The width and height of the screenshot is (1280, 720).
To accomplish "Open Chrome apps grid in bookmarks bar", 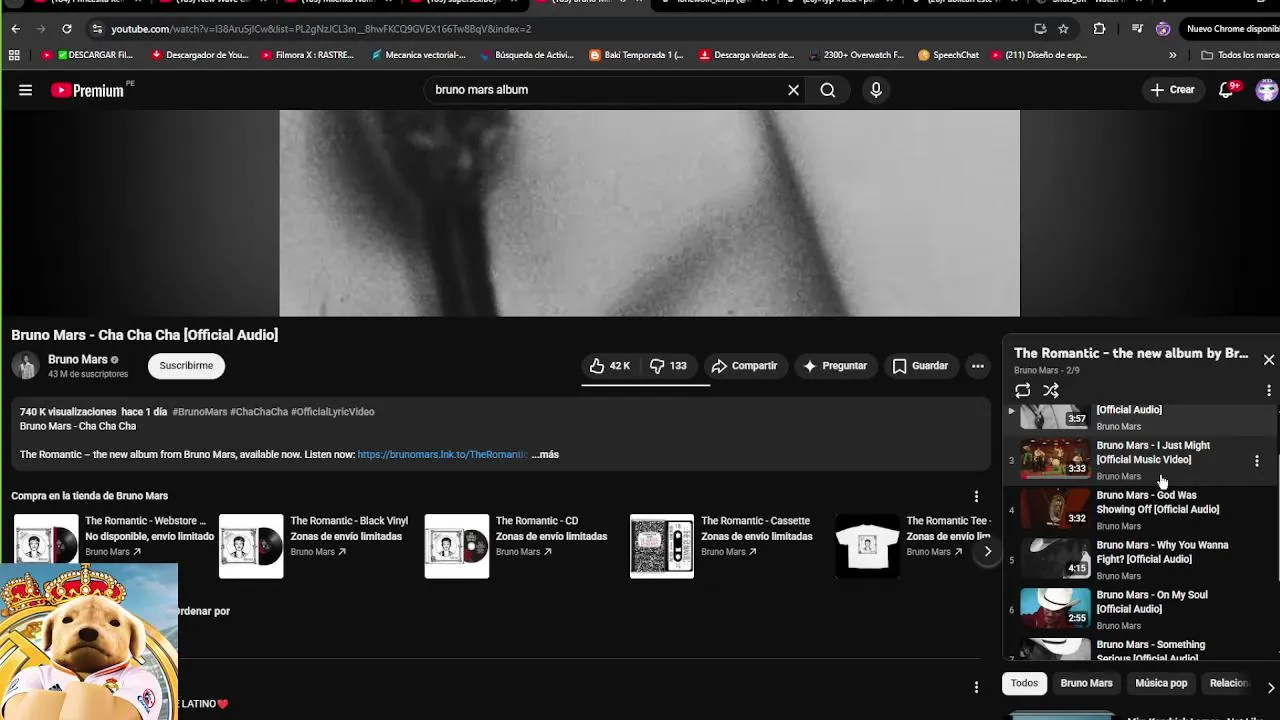I will [x=14, y=55].
